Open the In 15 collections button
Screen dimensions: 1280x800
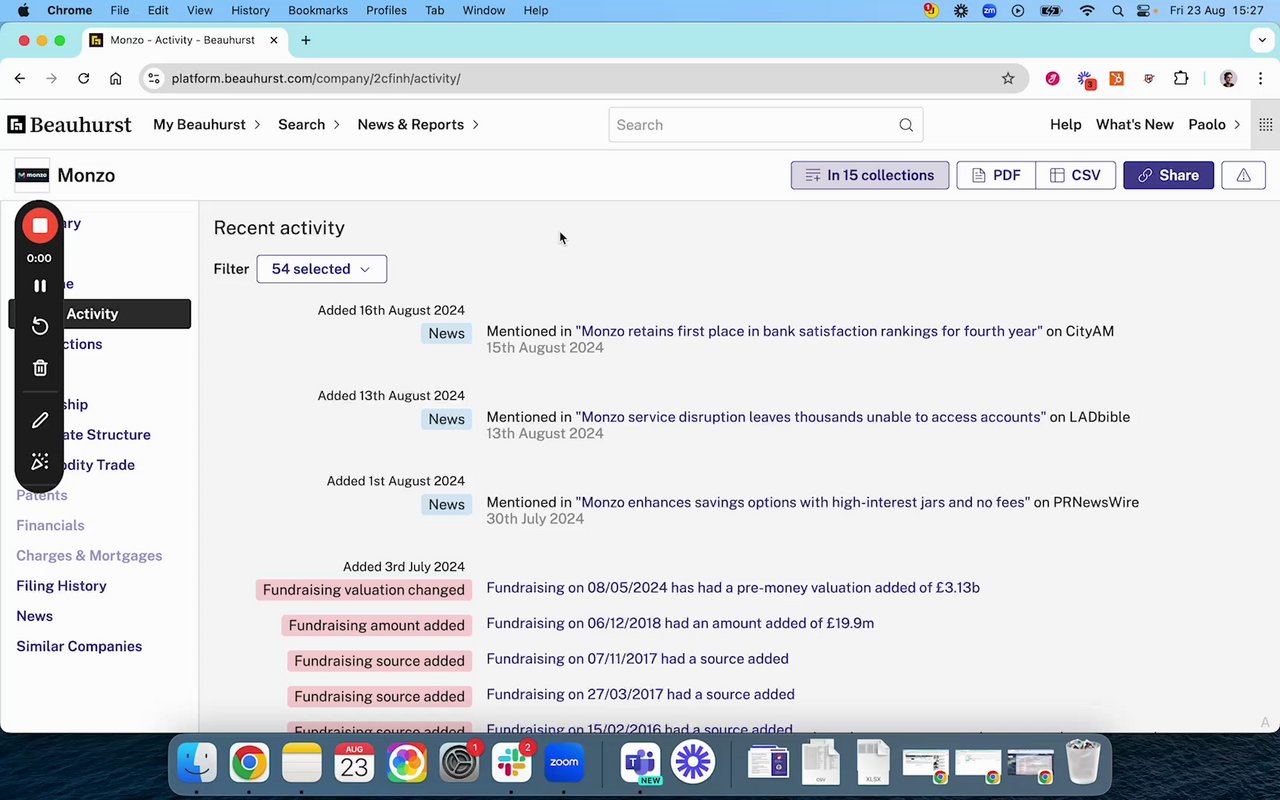tap(870, 175)
